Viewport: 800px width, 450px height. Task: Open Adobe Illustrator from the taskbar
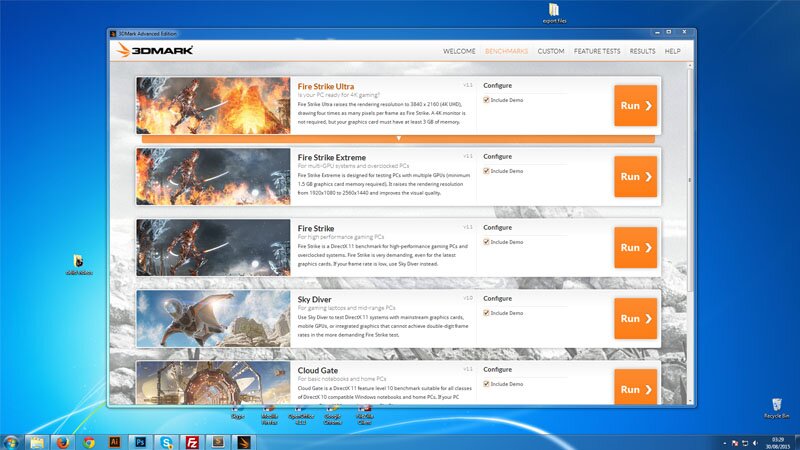115,442
